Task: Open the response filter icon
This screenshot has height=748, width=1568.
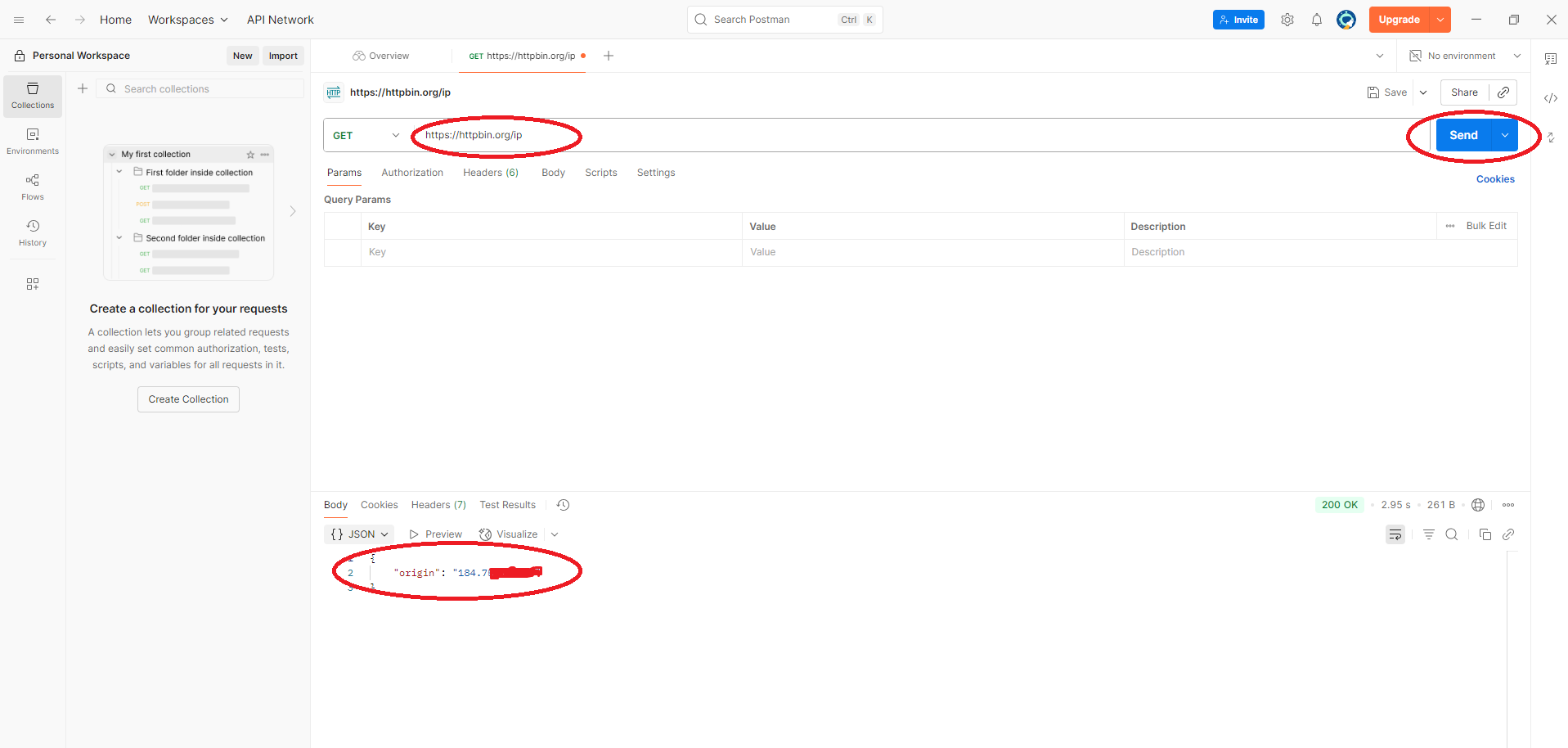Action: [x=1429, y=534]
